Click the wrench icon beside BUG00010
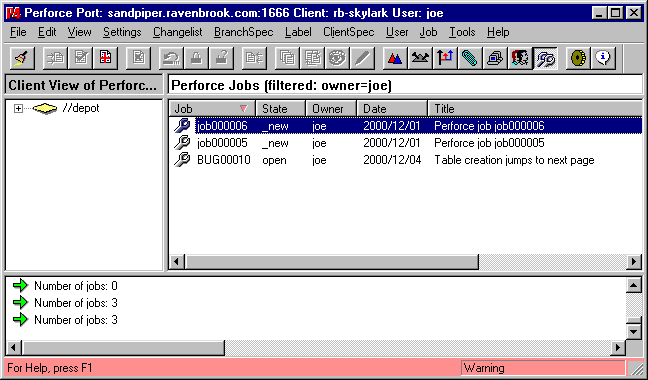This screenshot has width=648, height=380. (182, 159)
